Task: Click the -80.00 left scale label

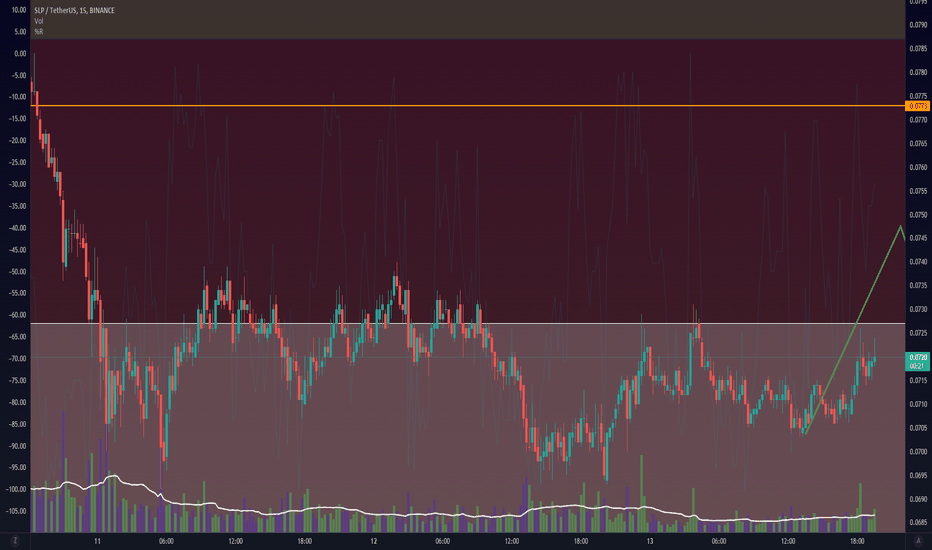Action: coord(17,403)
